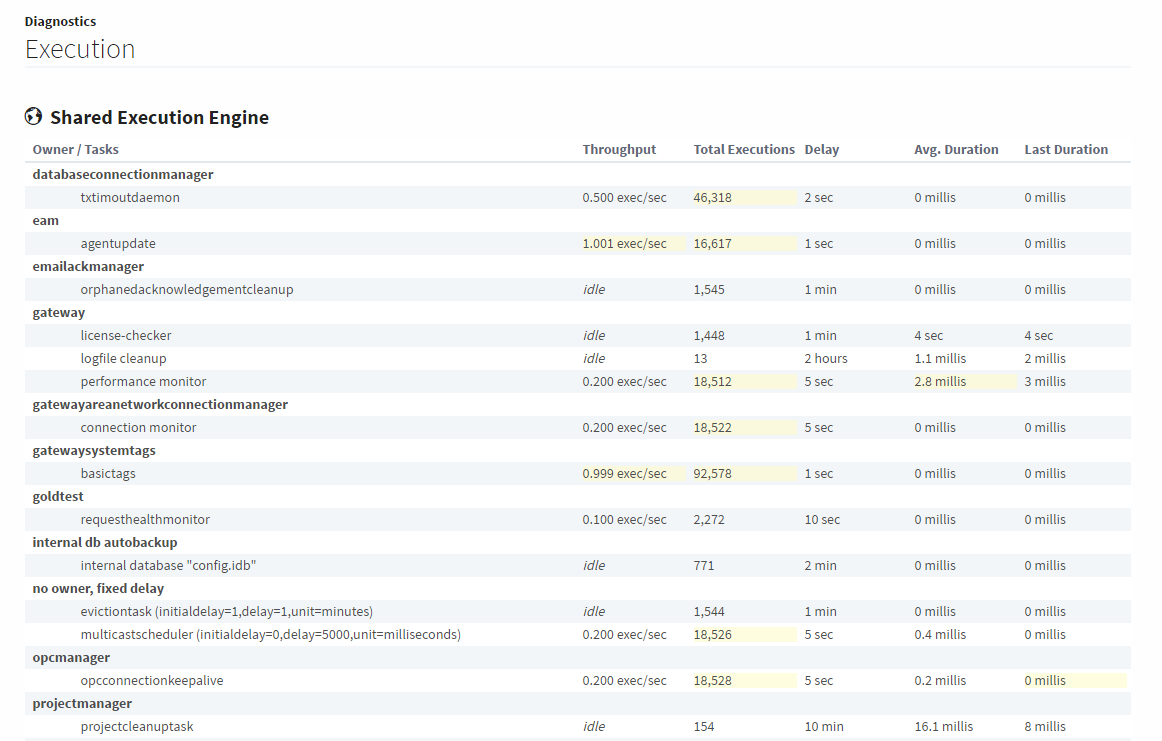Select the databaseconnectionmanager owner row
The image size is (1162, 741).
point(123,175)
